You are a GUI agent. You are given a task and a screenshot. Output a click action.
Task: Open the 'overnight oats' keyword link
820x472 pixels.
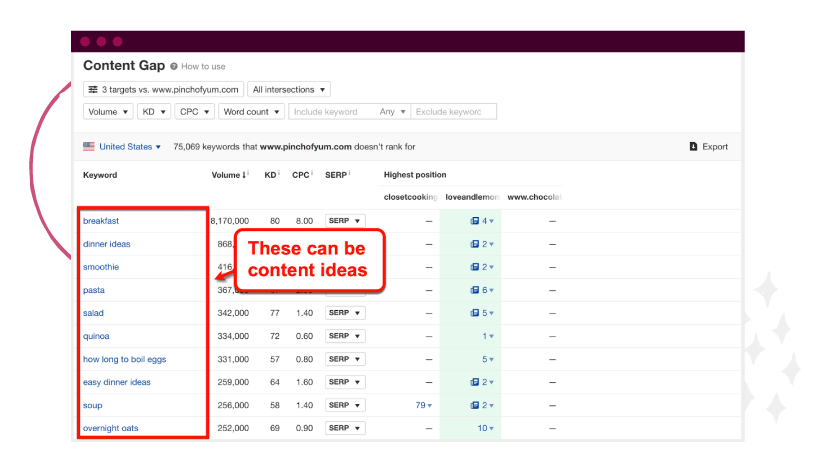pyautogui.click(x=111, y=428)
